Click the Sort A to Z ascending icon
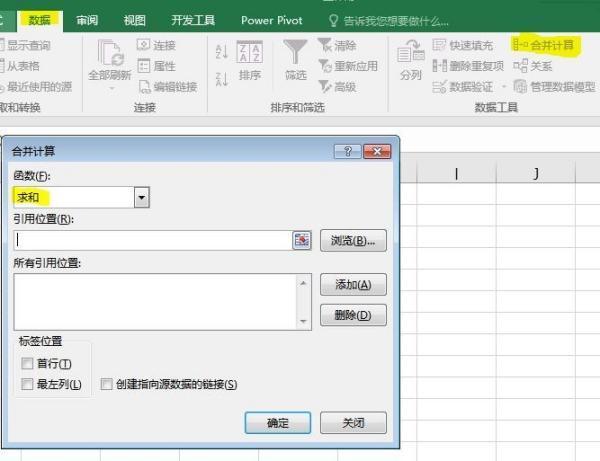 220,50
